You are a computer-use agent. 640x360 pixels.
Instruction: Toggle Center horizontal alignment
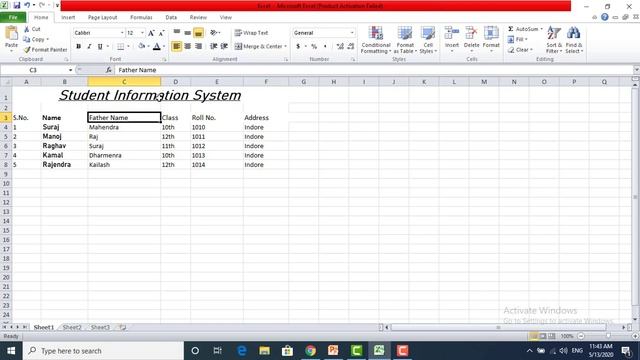(187, 46)
